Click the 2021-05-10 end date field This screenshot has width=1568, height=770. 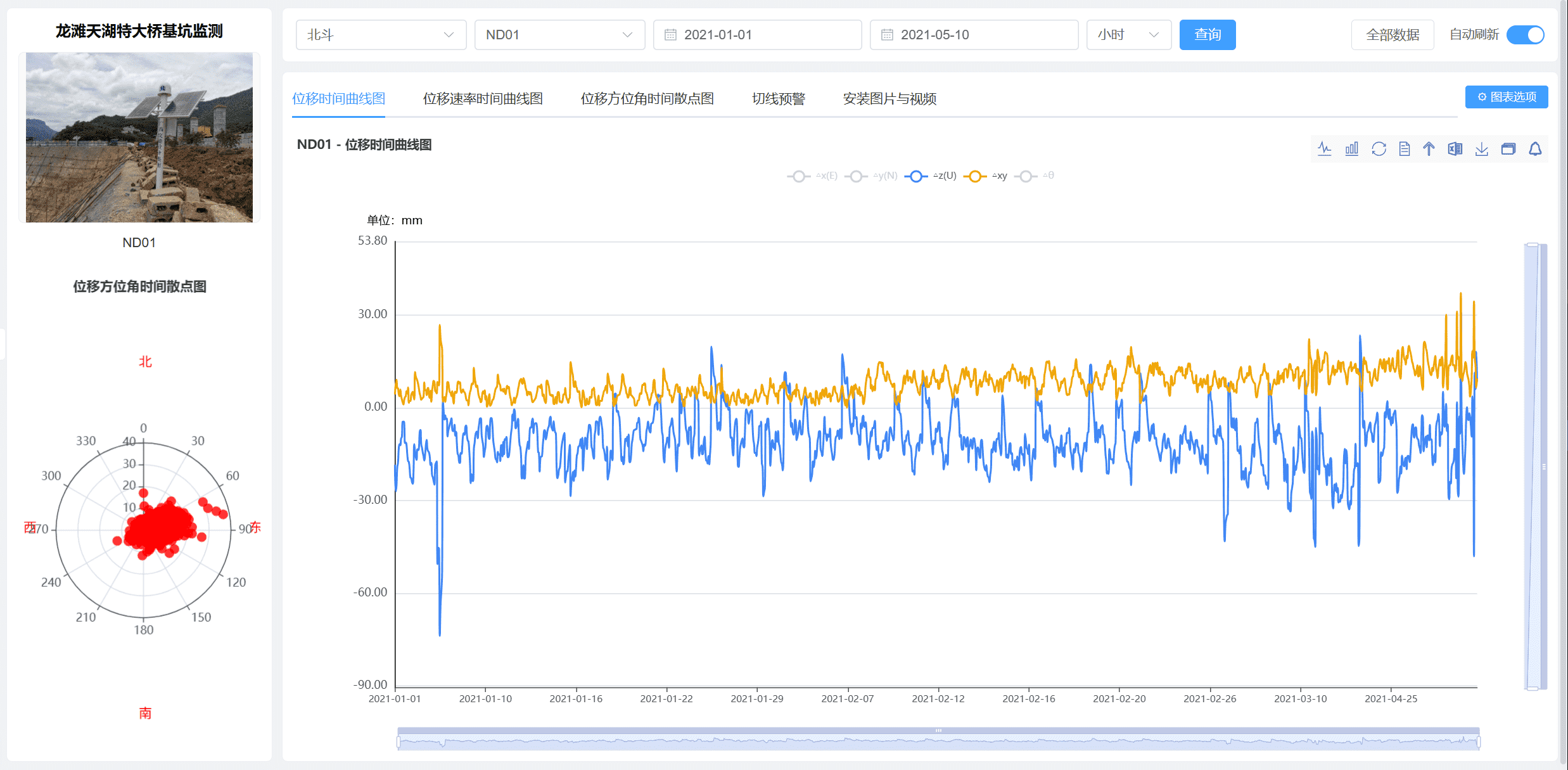coord(974,35)
